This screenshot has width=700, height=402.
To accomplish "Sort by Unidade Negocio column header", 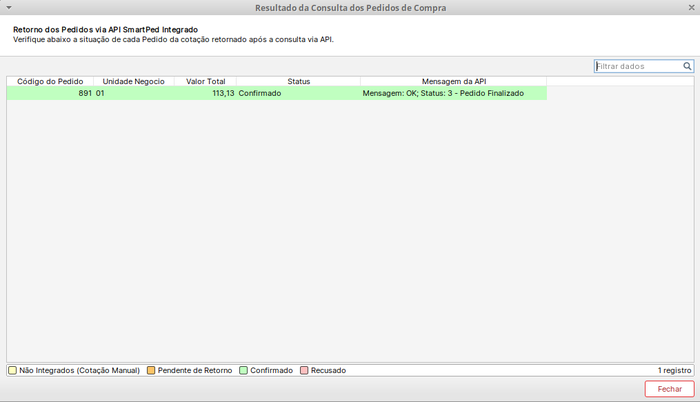I will click(x=134, y=81).
